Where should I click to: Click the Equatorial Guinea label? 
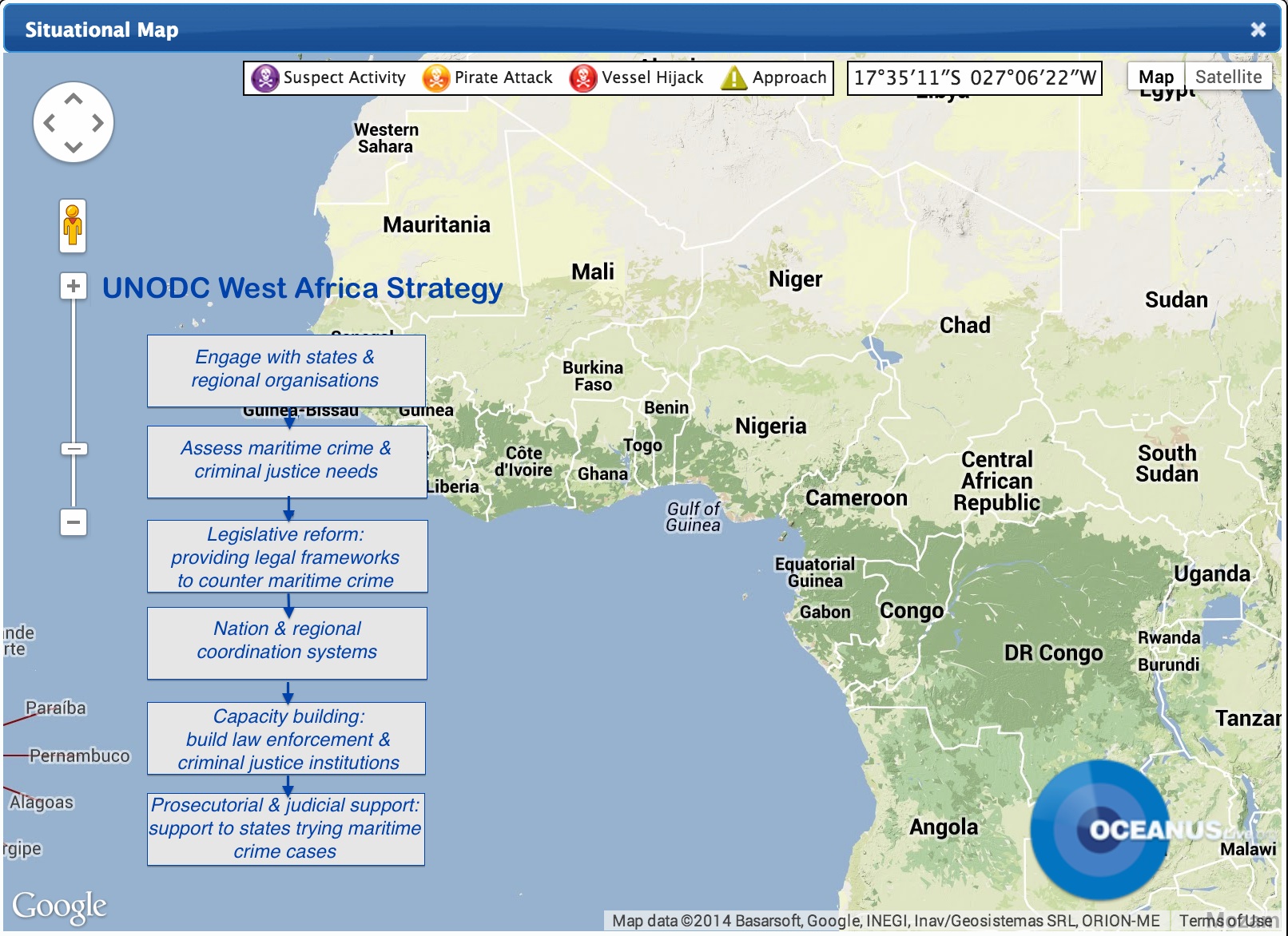(815, 573)
